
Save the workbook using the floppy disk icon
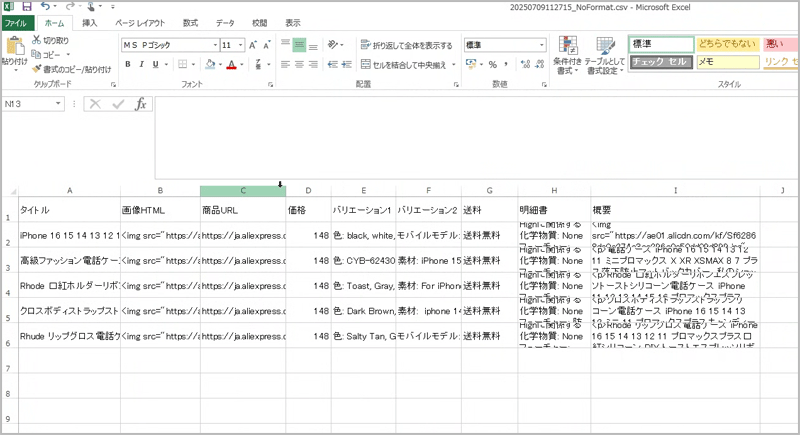point(27,7)
